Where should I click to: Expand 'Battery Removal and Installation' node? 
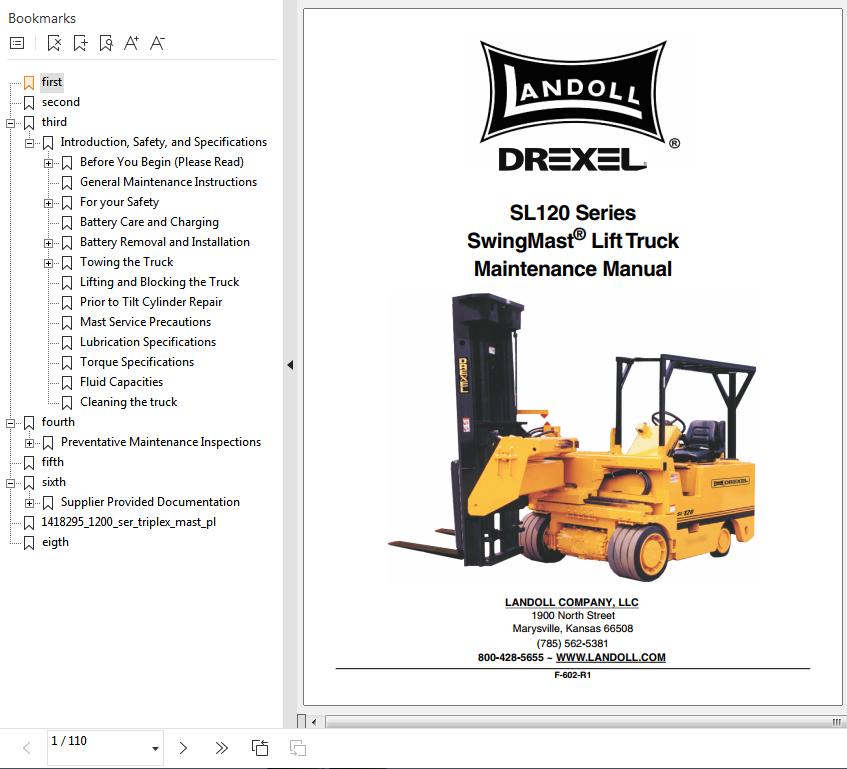click(x=49, y=243)
